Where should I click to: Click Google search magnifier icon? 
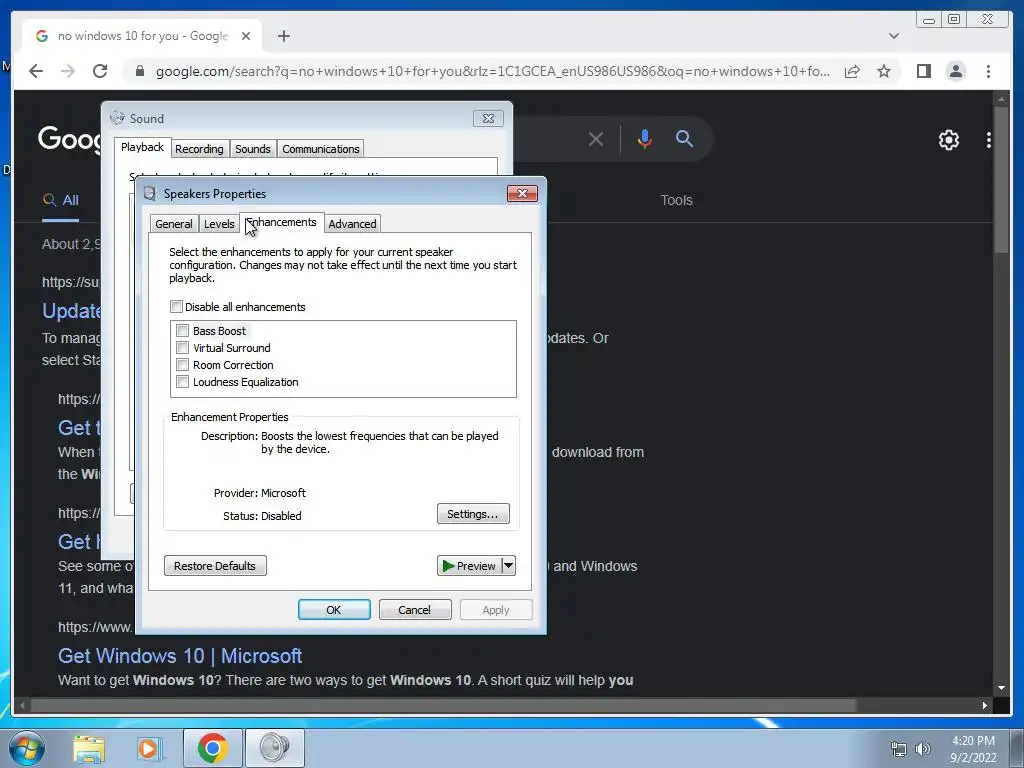tap(684, 138)
